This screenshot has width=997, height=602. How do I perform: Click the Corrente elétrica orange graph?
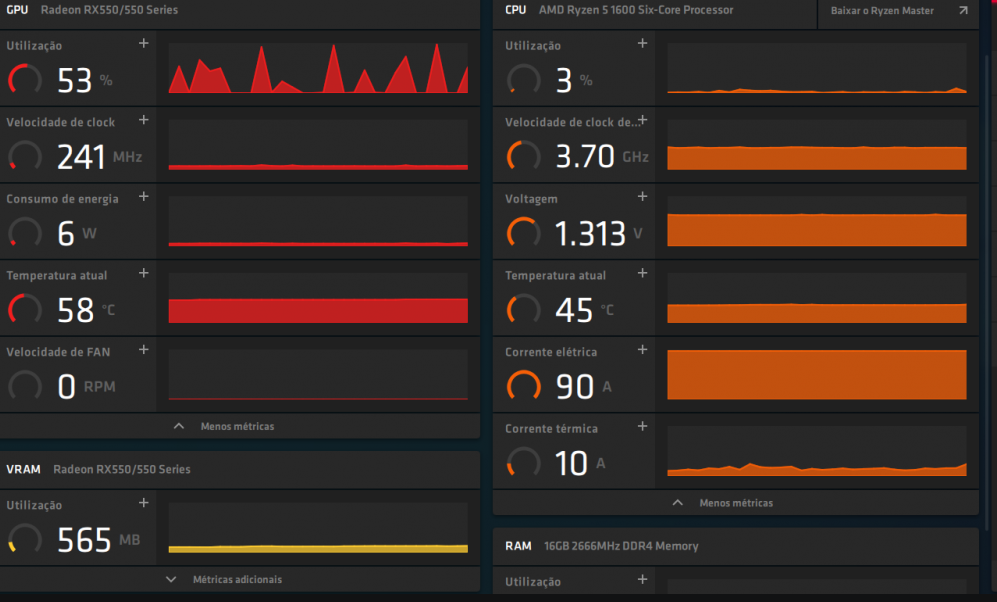pos(816,374)
